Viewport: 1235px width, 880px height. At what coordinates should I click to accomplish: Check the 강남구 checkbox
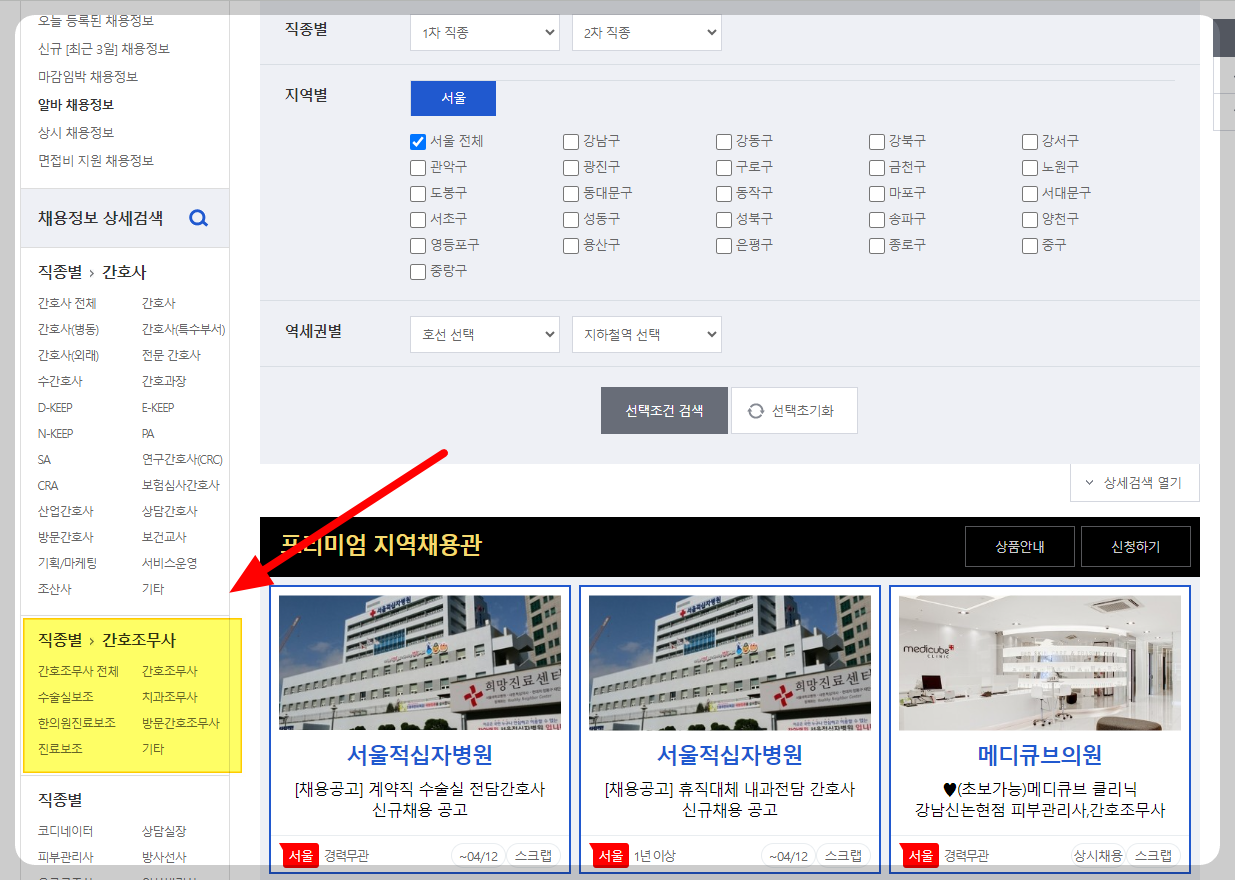(571, 141)
